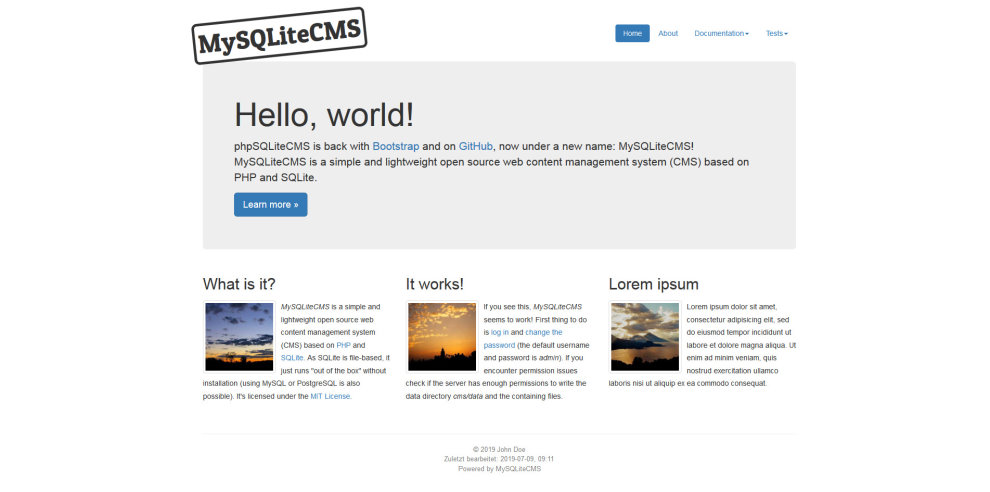This screenshot has width=990, height=492.
Task: Open the orange sunset thumbnail under It works!
Action: [442, 337]
